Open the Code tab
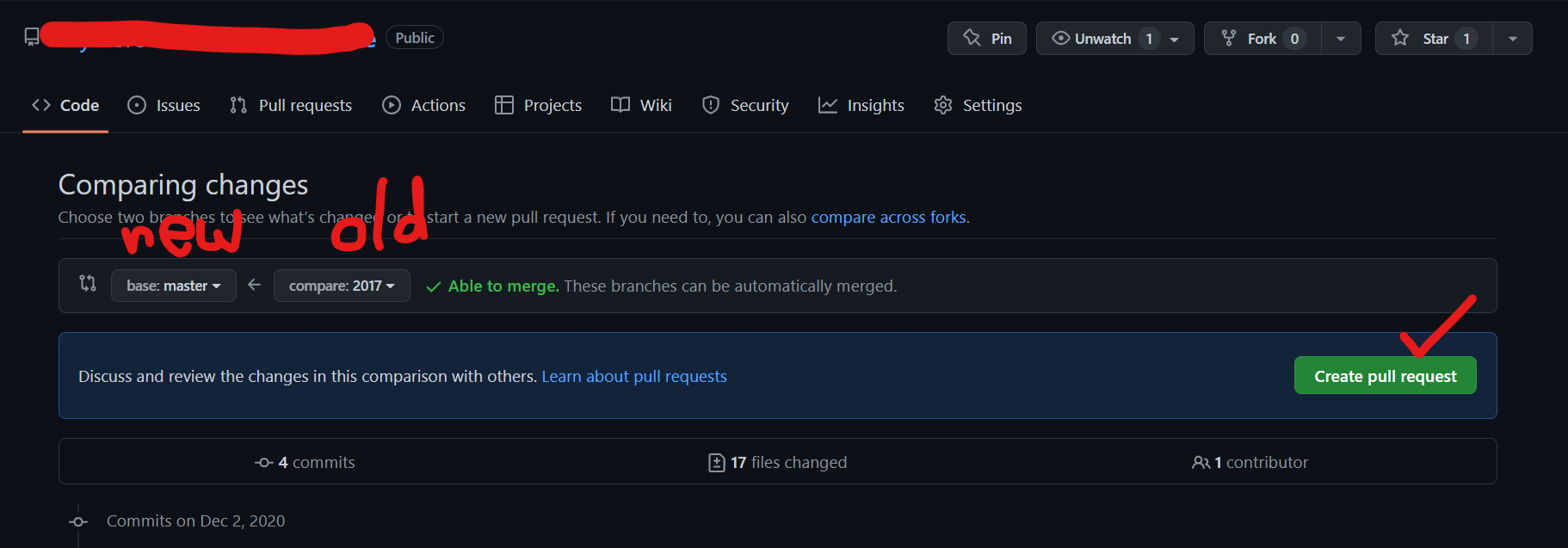 [x=65, y=105]
